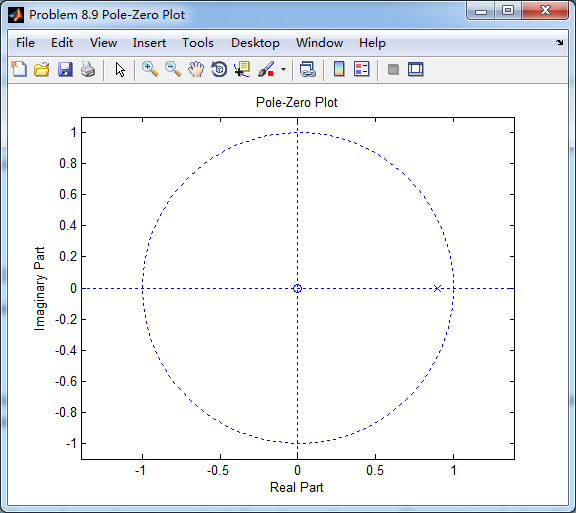Open the Edit menu
This screenshot has height=513, width=576.
[62, 43]
